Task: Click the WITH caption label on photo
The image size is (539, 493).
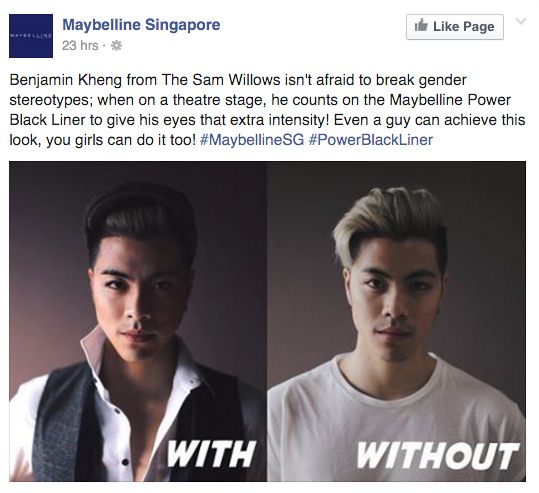Action: [212, 453]
